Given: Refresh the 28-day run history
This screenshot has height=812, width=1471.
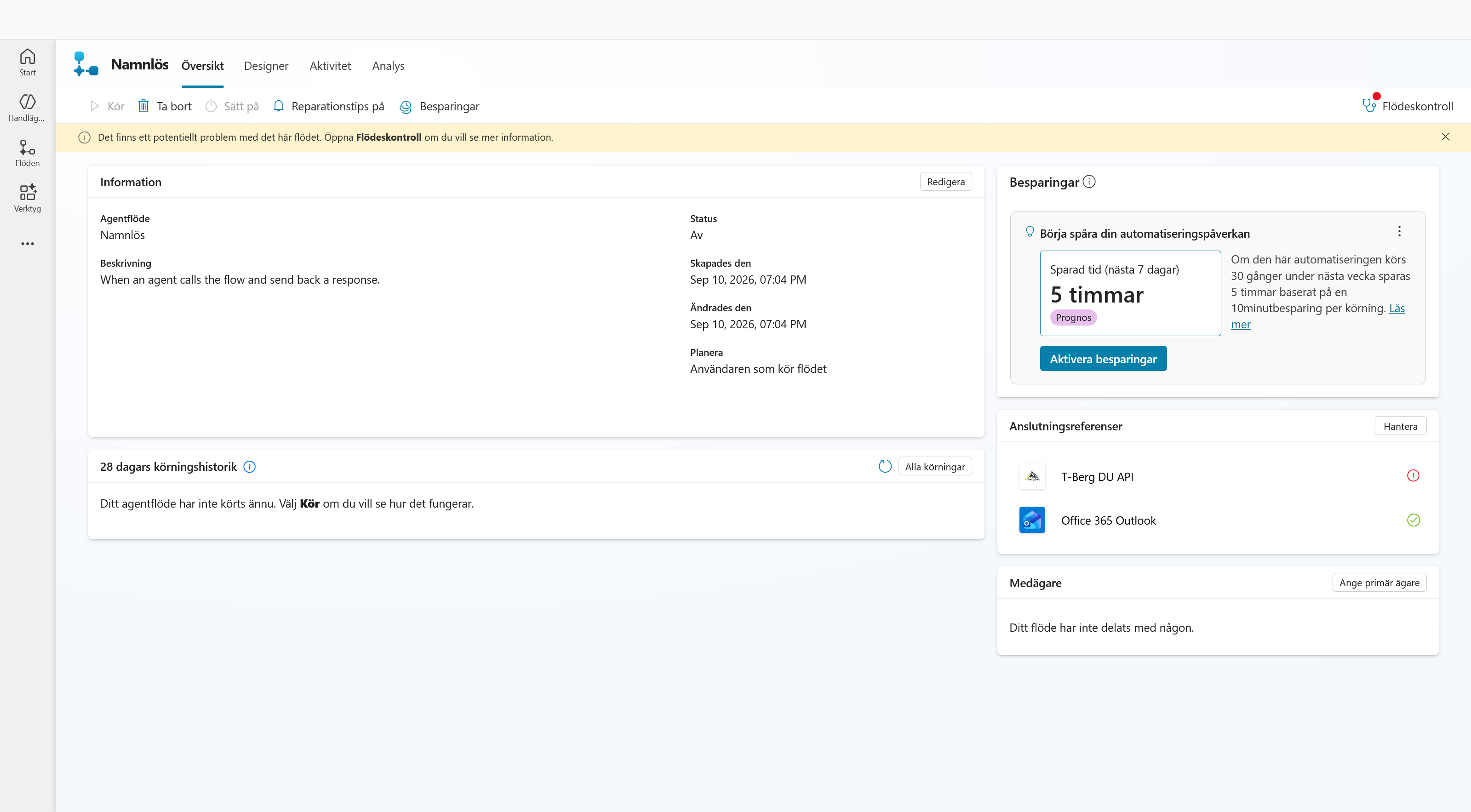Looking at the screenshot, I should [x=885, y=467].
